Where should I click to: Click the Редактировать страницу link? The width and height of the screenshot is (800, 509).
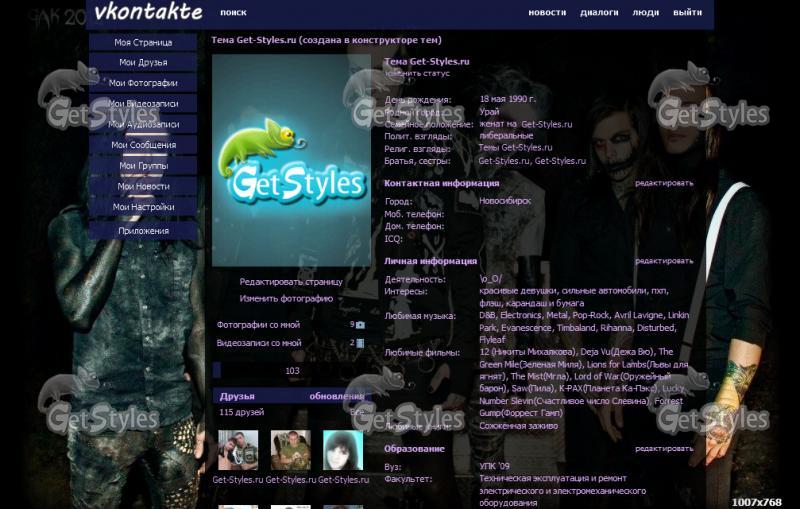click(290, 282)
